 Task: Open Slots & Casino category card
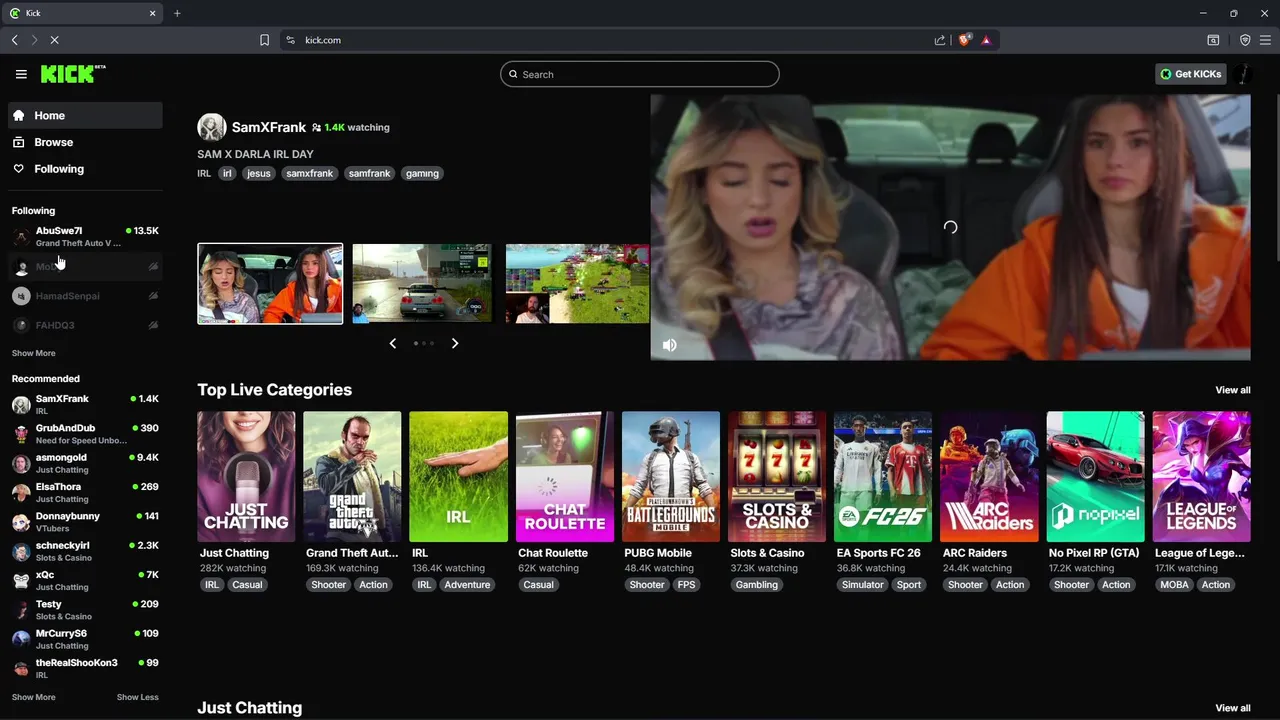click(x=777, y=477)
